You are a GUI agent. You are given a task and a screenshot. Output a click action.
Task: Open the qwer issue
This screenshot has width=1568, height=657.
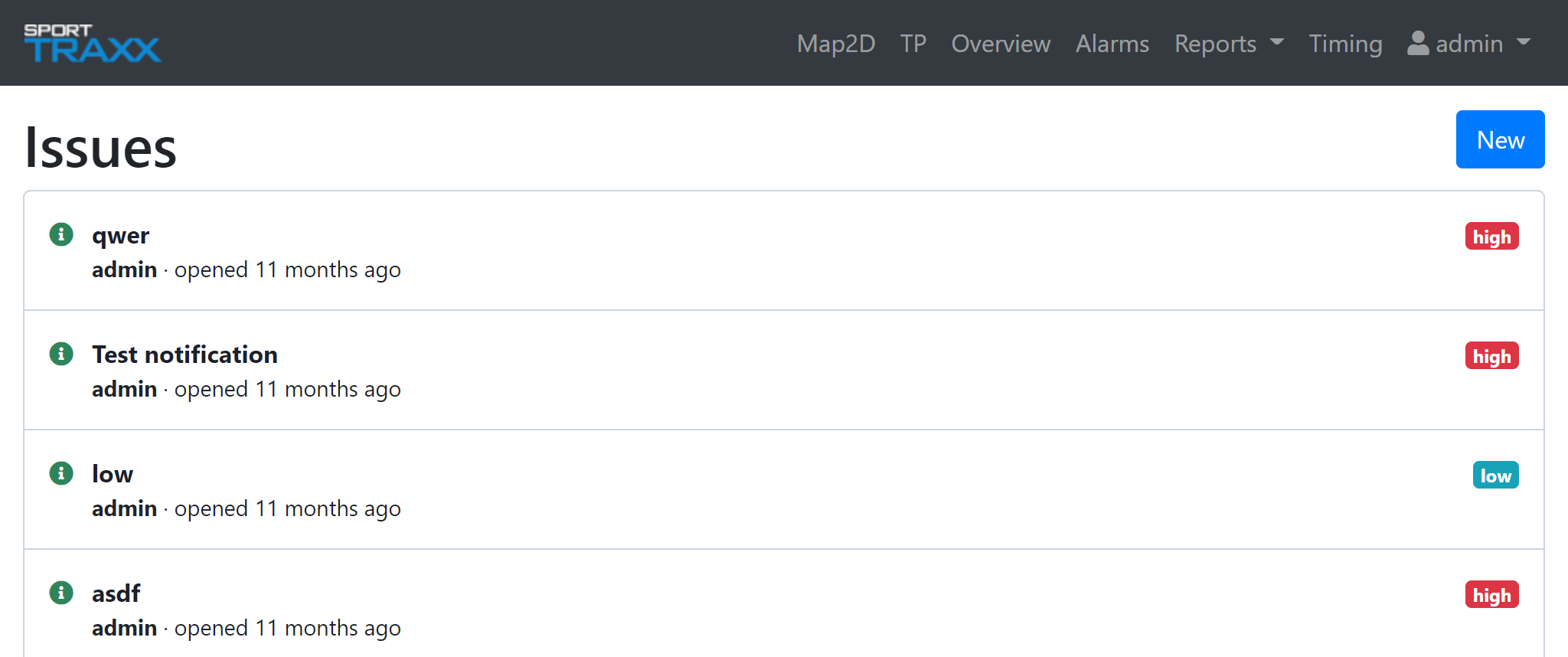[120, 235]
